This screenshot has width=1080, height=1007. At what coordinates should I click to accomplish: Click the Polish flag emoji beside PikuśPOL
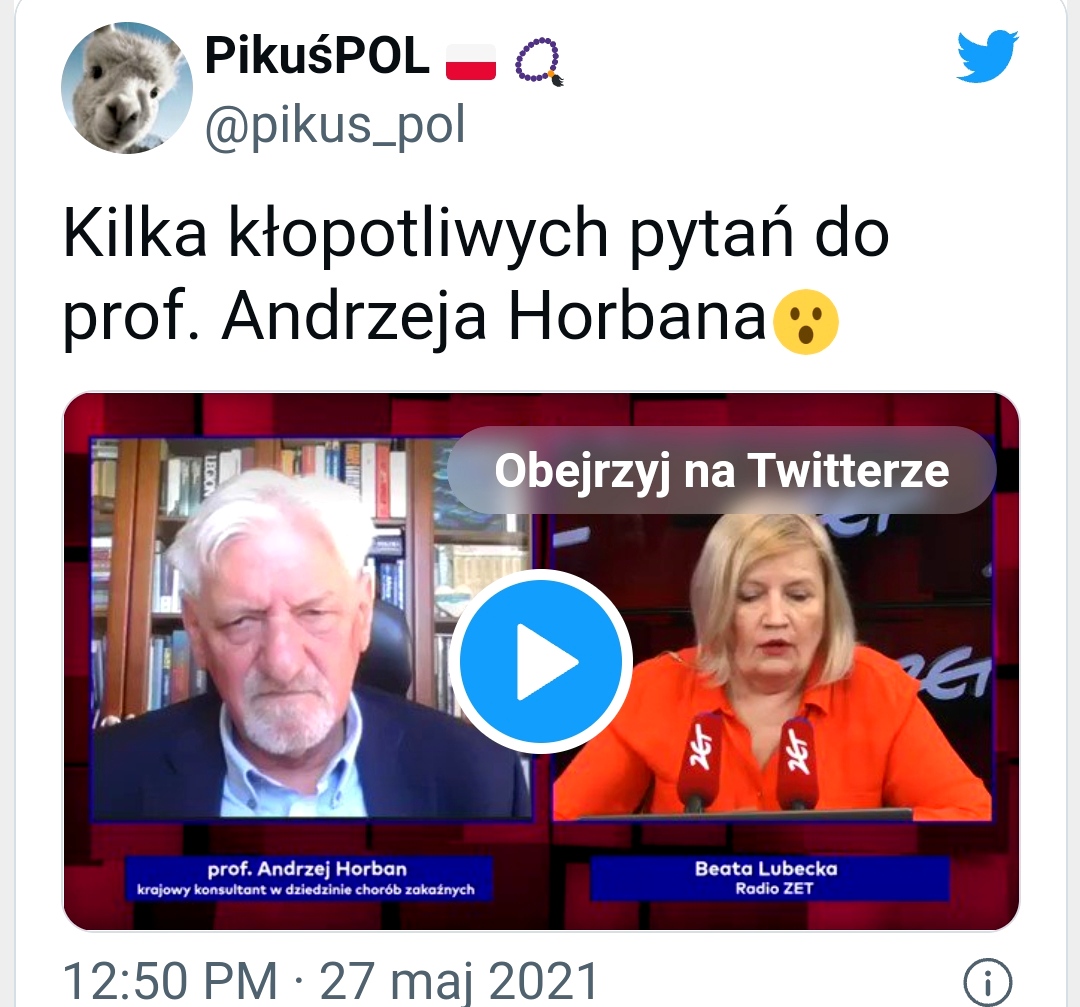click(x=471, y=62)
